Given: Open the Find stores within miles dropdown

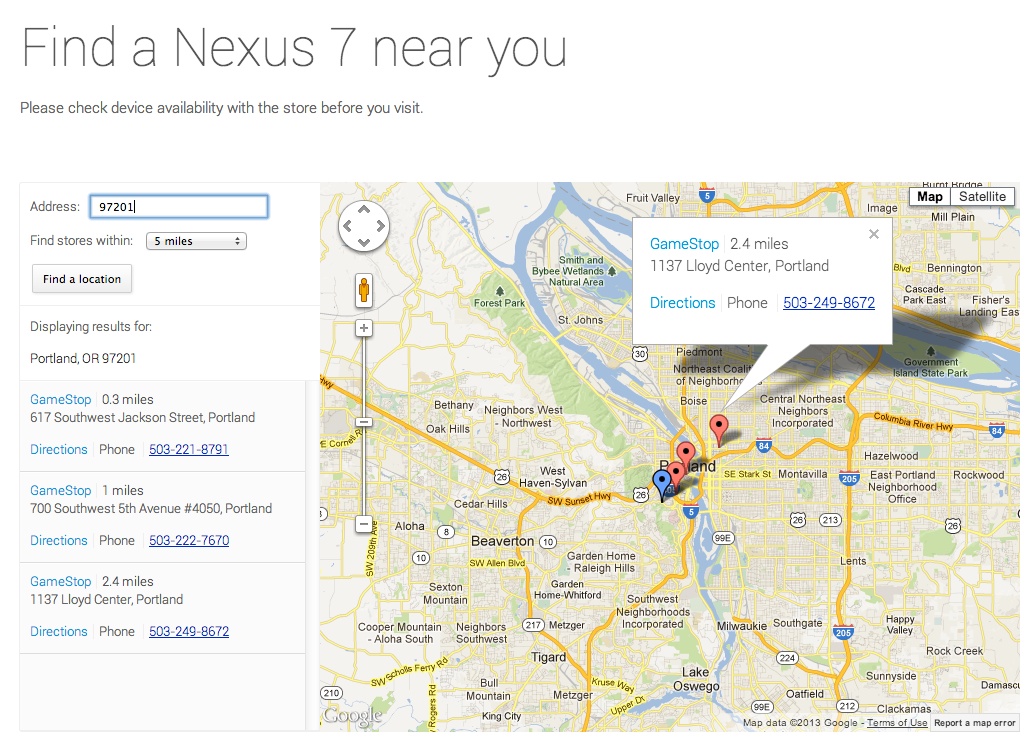Looking at the screenshot, I should (x=196, y=242).
